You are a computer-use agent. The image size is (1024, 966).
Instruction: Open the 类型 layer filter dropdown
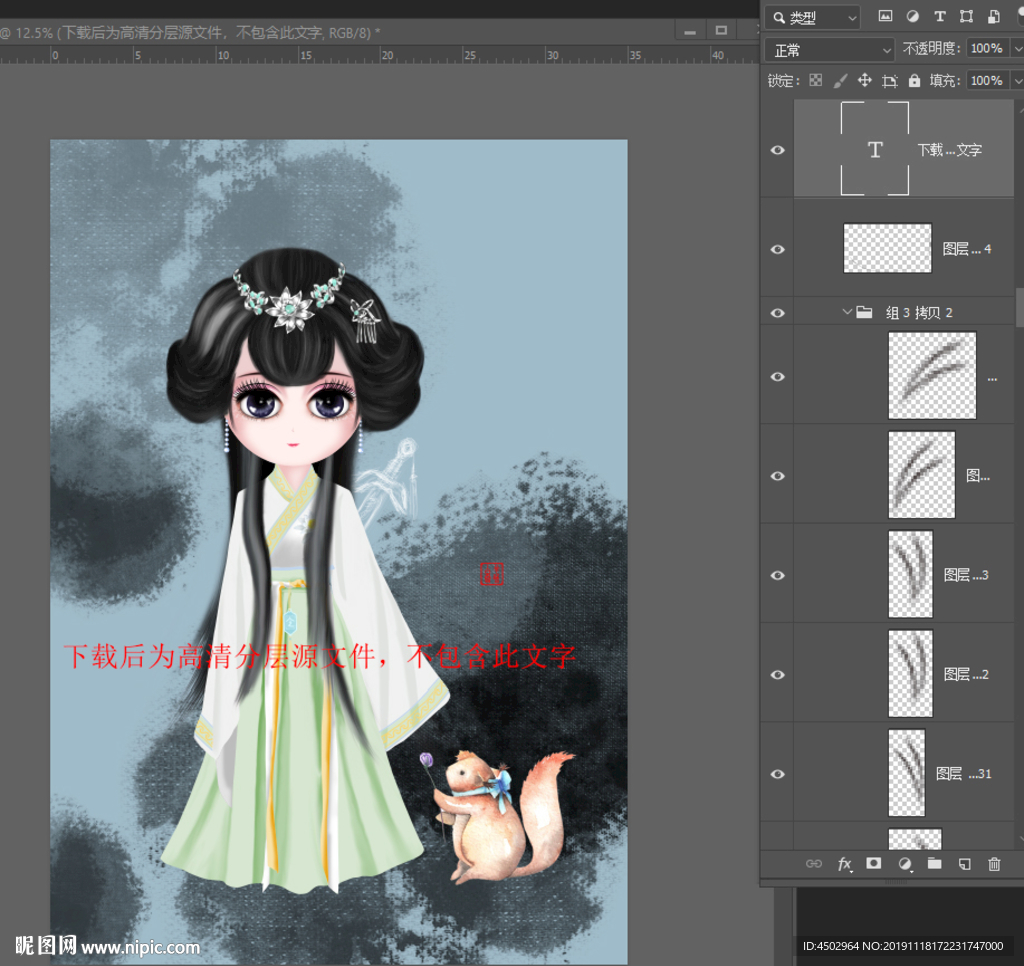pyautogui.click(x=812, y=17)
